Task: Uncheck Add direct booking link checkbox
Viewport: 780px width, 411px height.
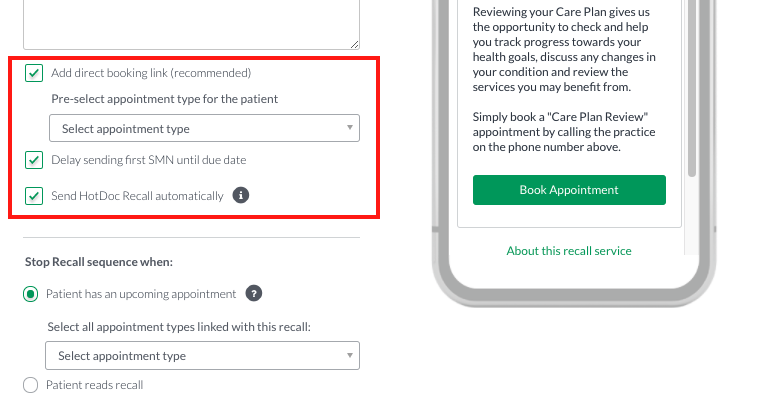Action: click(34, 73)
